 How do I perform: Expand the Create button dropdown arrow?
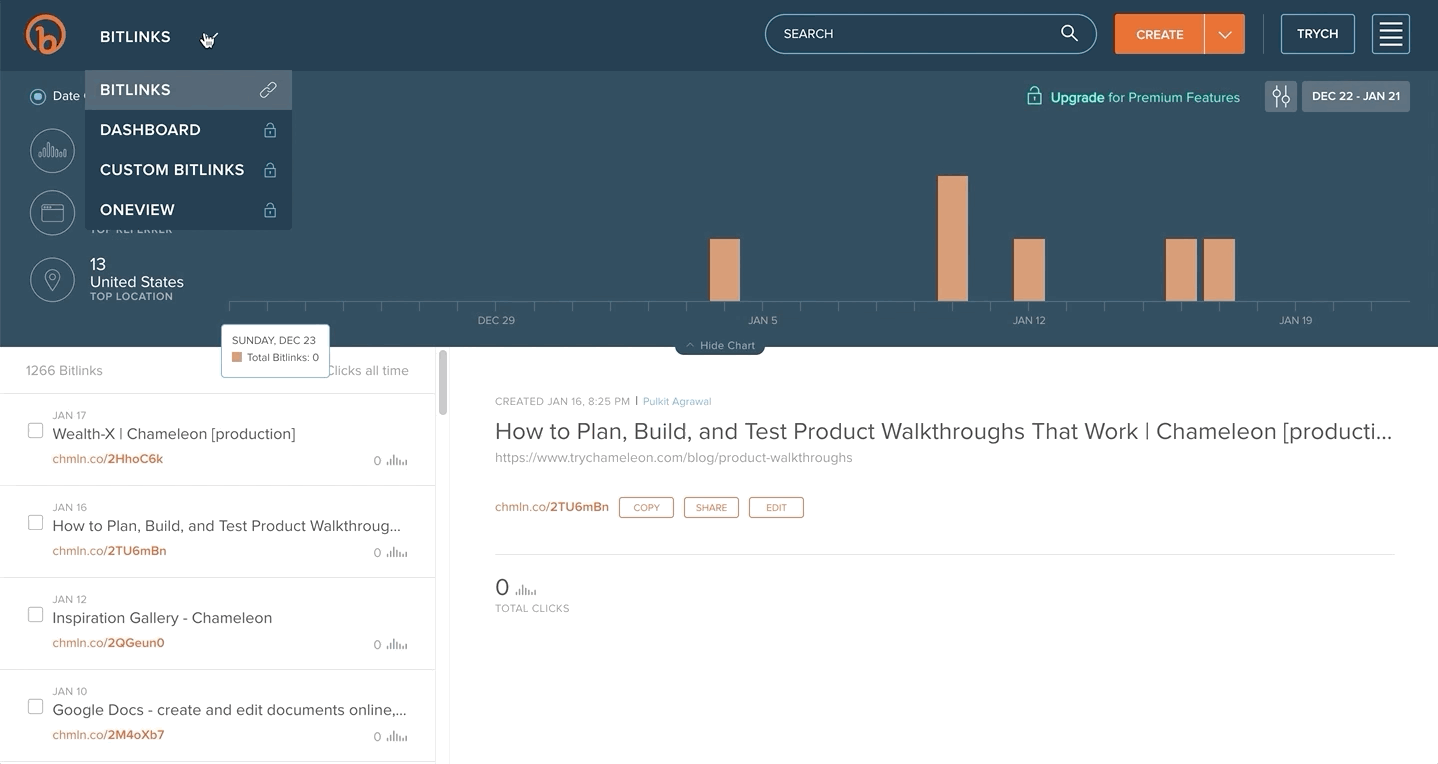click(1224, 34)
